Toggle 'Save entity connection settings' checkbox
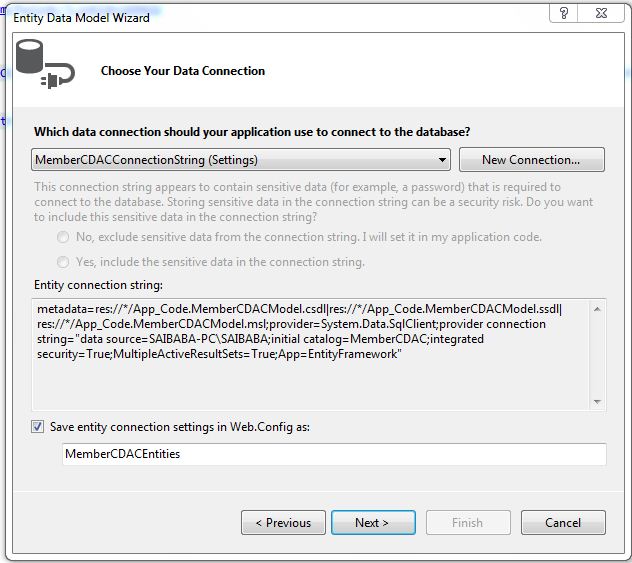This screenshot has height=563, width=632. coord(38,427)
